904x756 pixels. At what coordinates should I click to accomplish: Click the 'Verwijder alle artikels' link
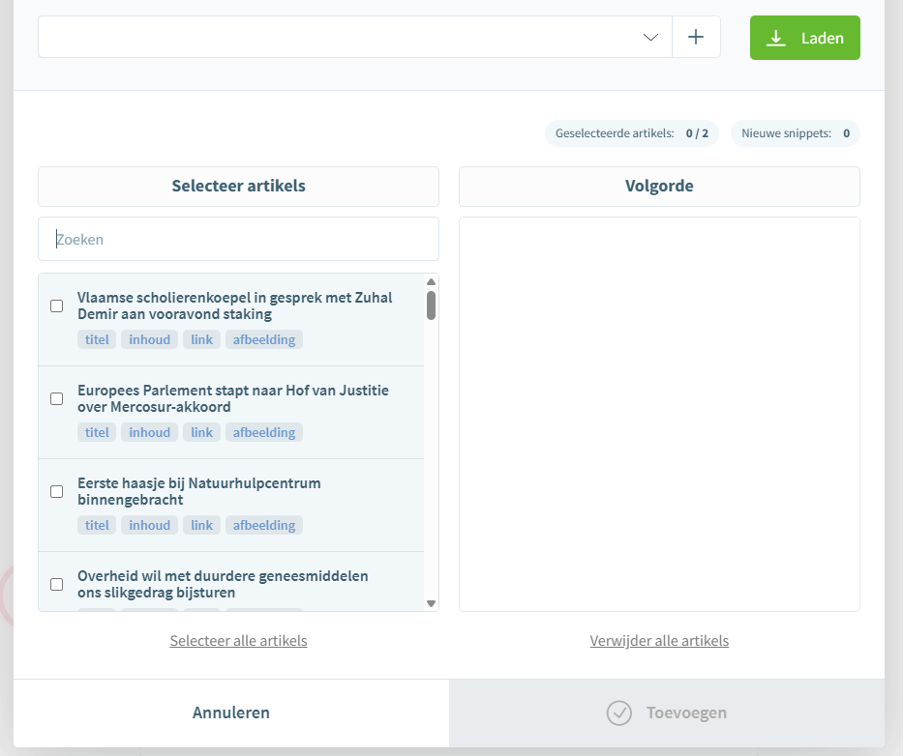659,640
